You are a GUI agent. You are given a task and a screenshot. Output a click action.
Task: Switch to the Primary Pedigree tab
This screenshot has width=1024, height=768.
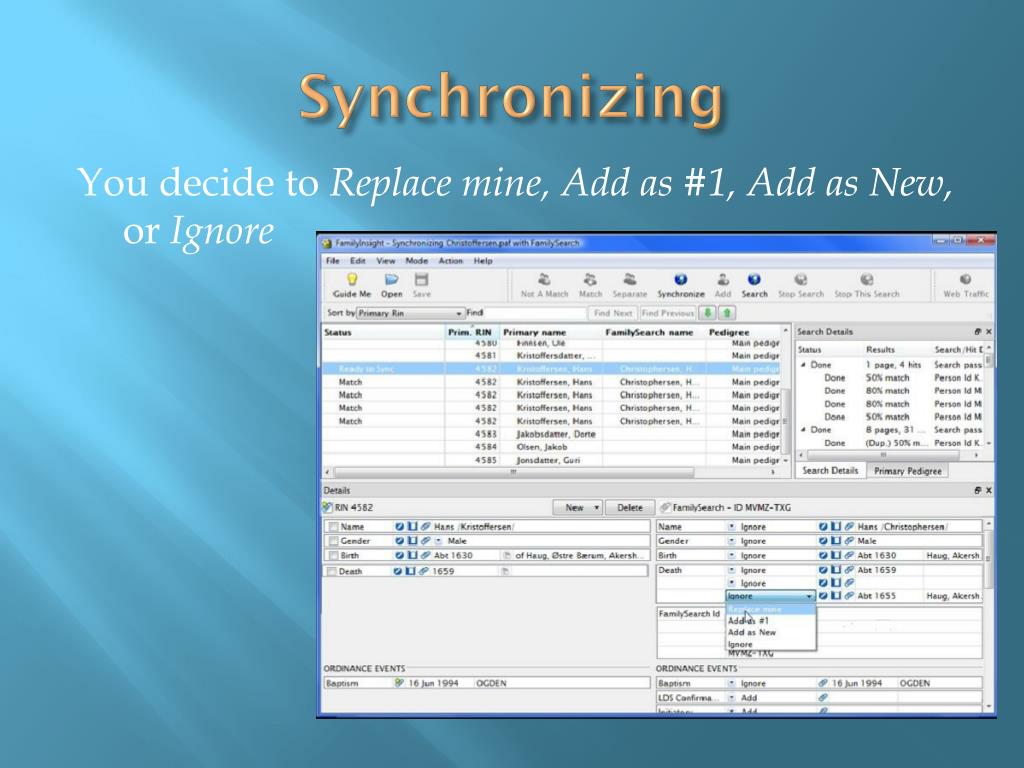click(907, 471)
